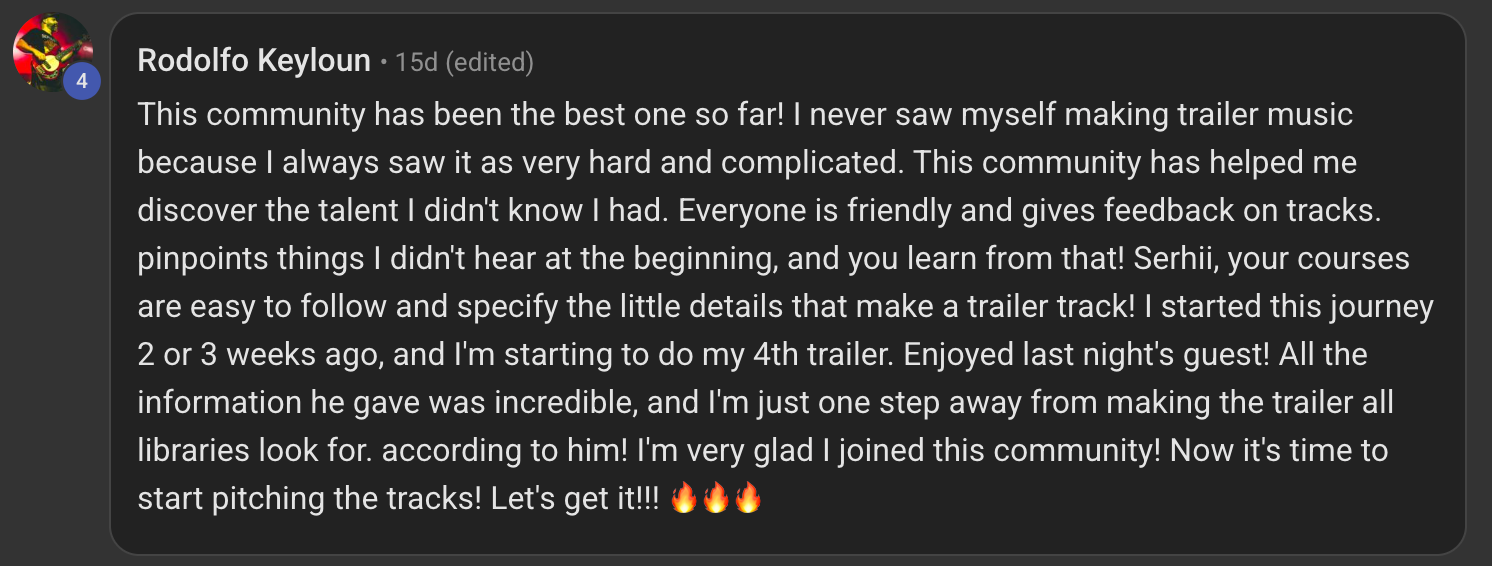Click the text "libraries look for"
The image size is (1492, 566).
(255, 450)
